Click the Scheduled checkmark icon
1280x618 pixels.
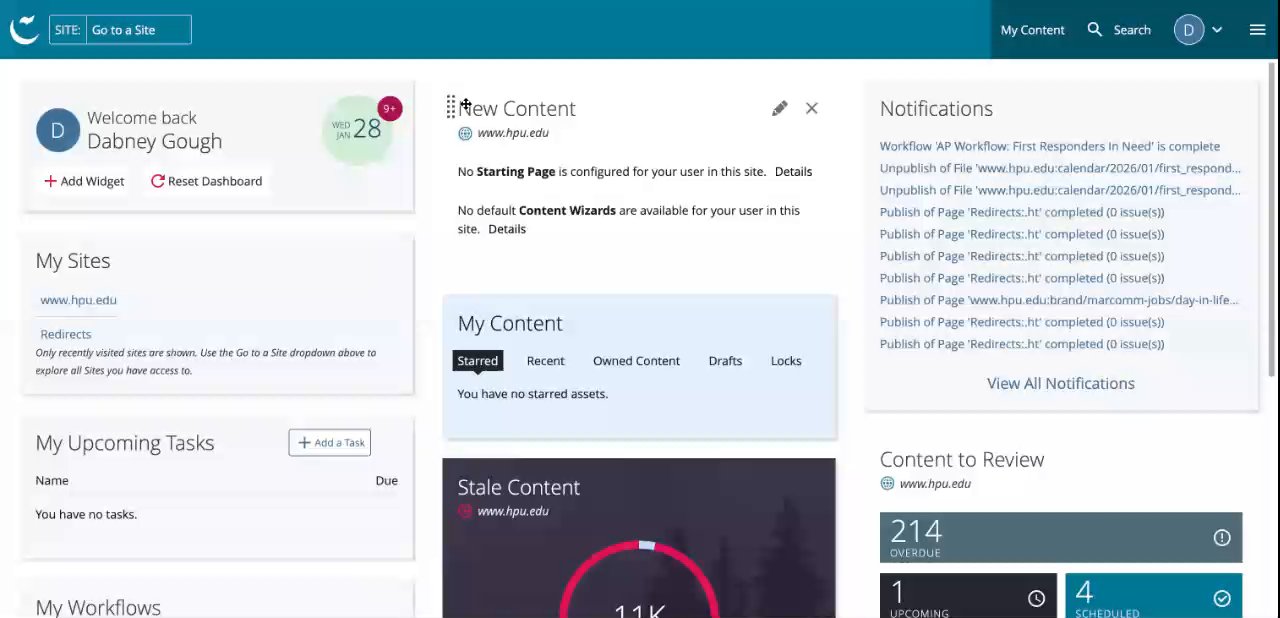click(1222, 598)
